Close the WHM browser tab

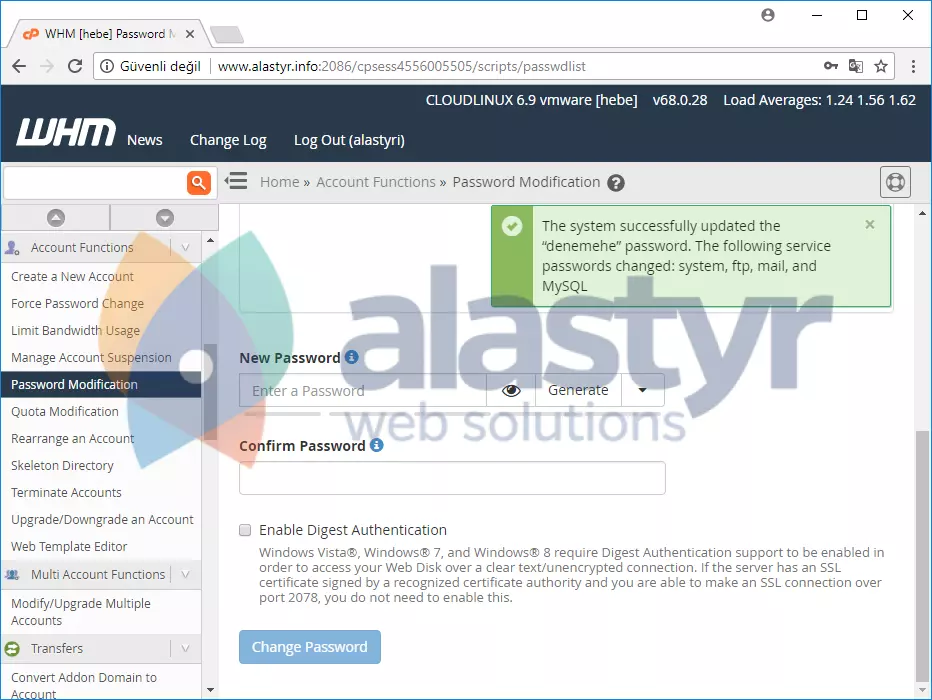190,34
